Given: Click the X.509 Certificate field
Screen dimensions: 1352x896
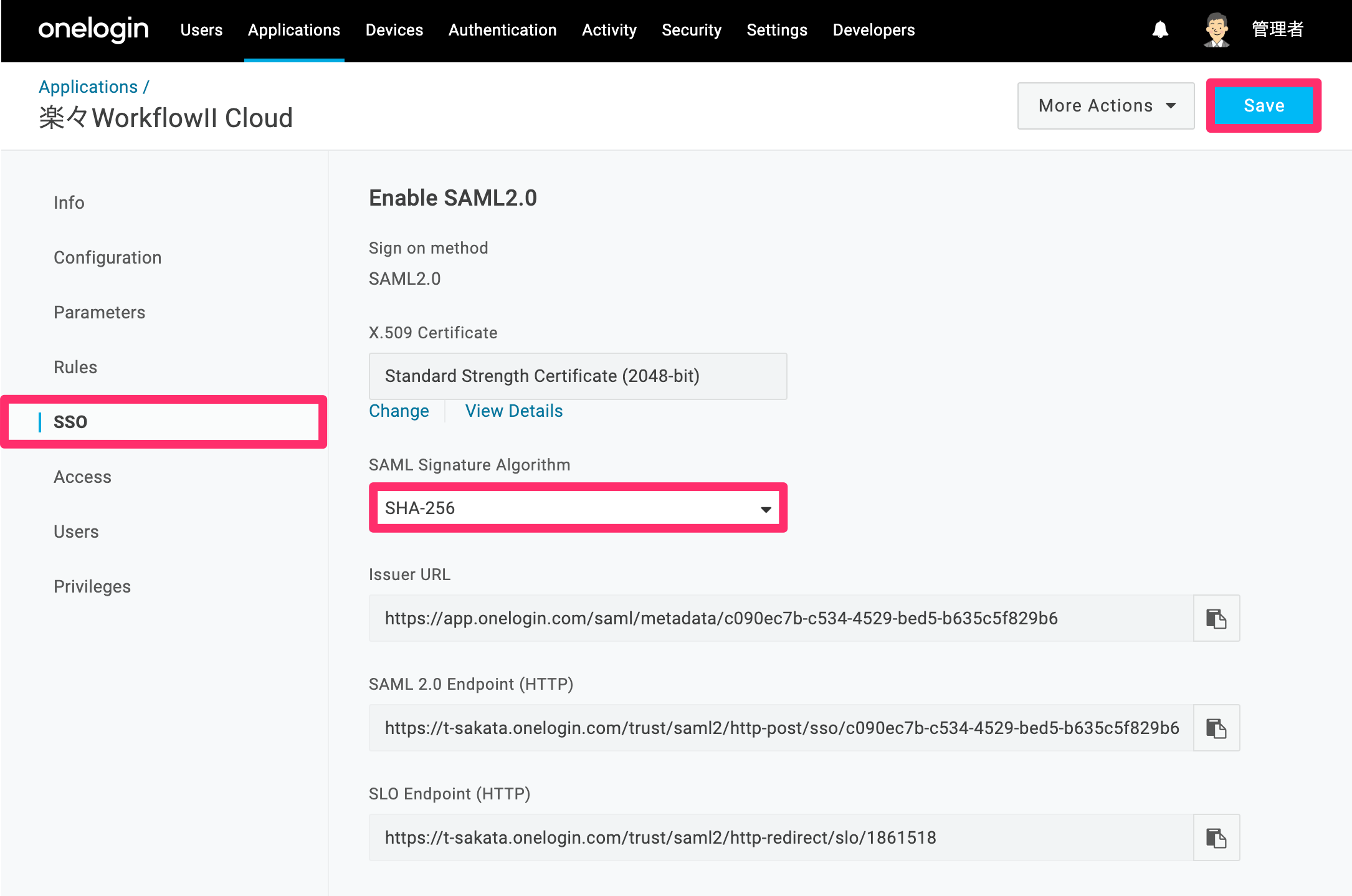Looking at the screenshot, I should (x=578, y=376).
